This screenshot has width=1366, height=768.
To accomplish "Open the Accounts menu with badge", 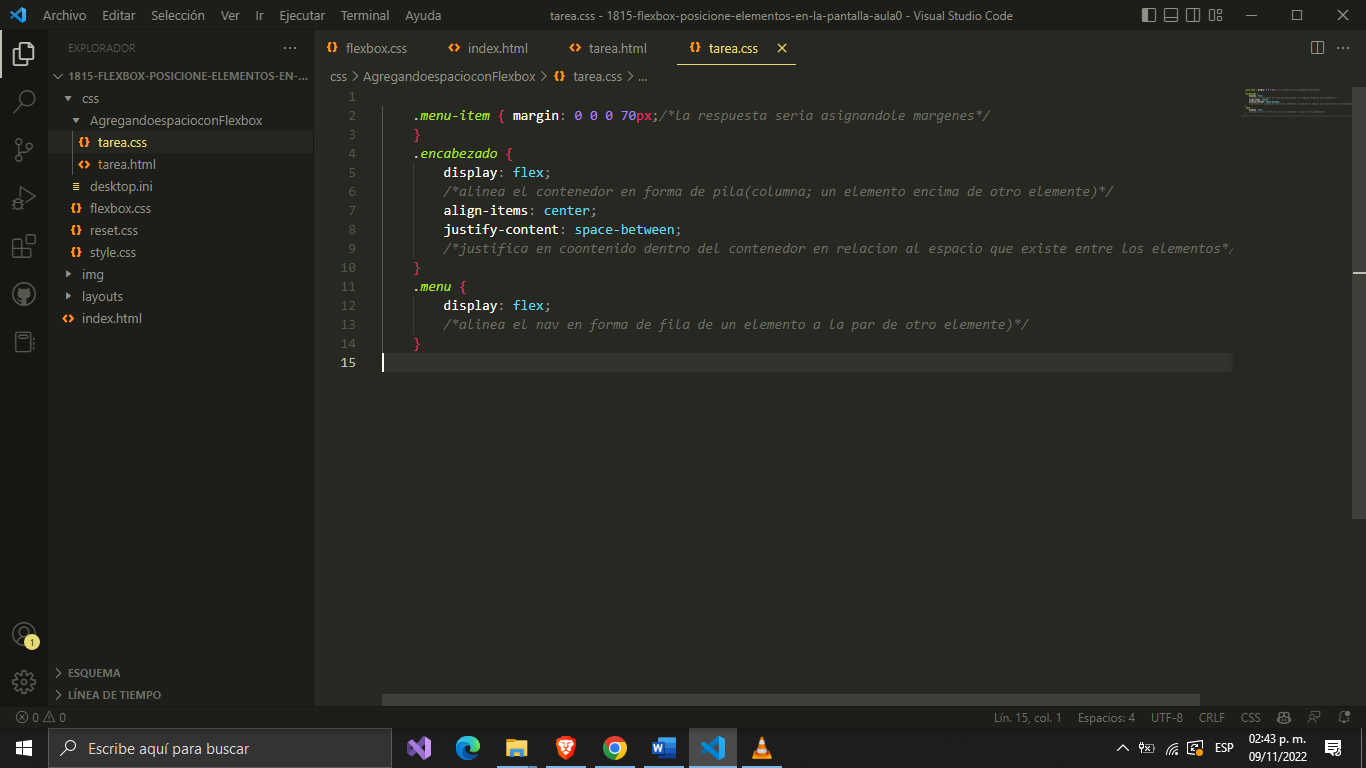I will coord(24,635).
